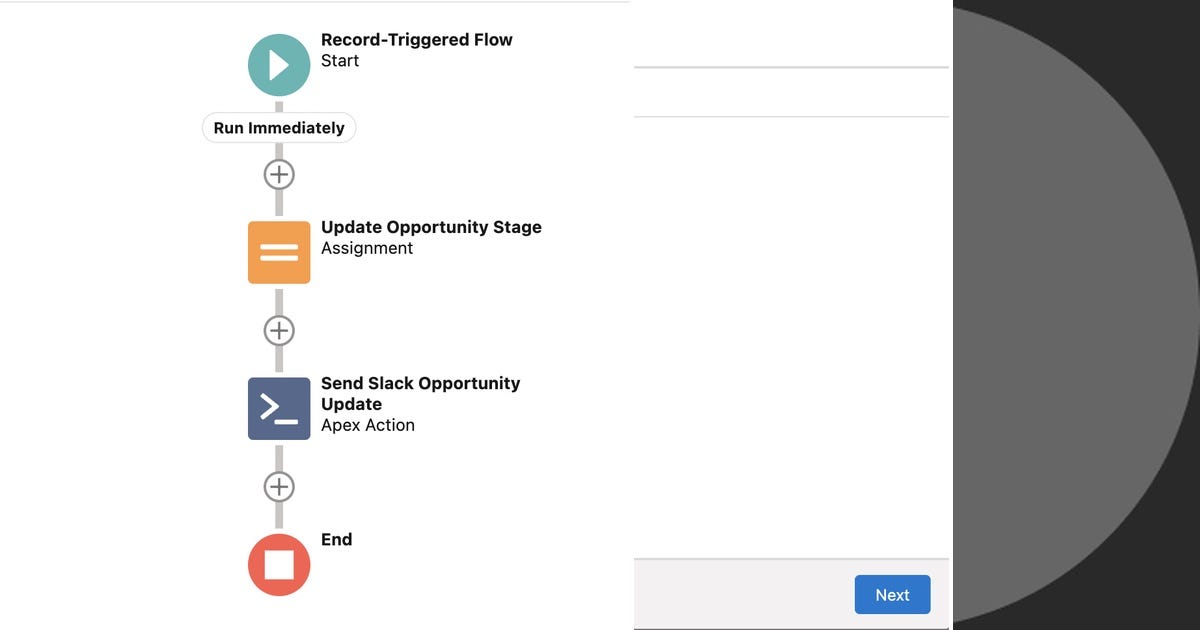Click the Start subtitle under the flow trigger
This screenshot has width=1200, height=630.
pos(339,60)
